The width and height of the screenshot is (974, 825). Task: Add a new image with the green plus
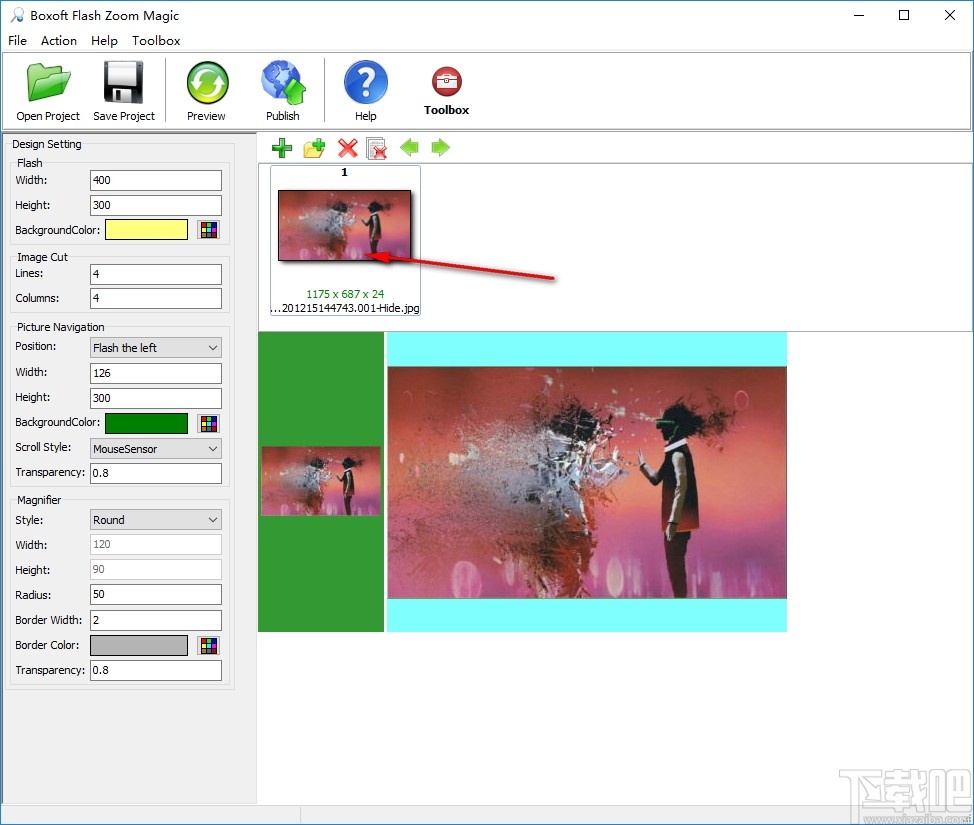(281, 148)
